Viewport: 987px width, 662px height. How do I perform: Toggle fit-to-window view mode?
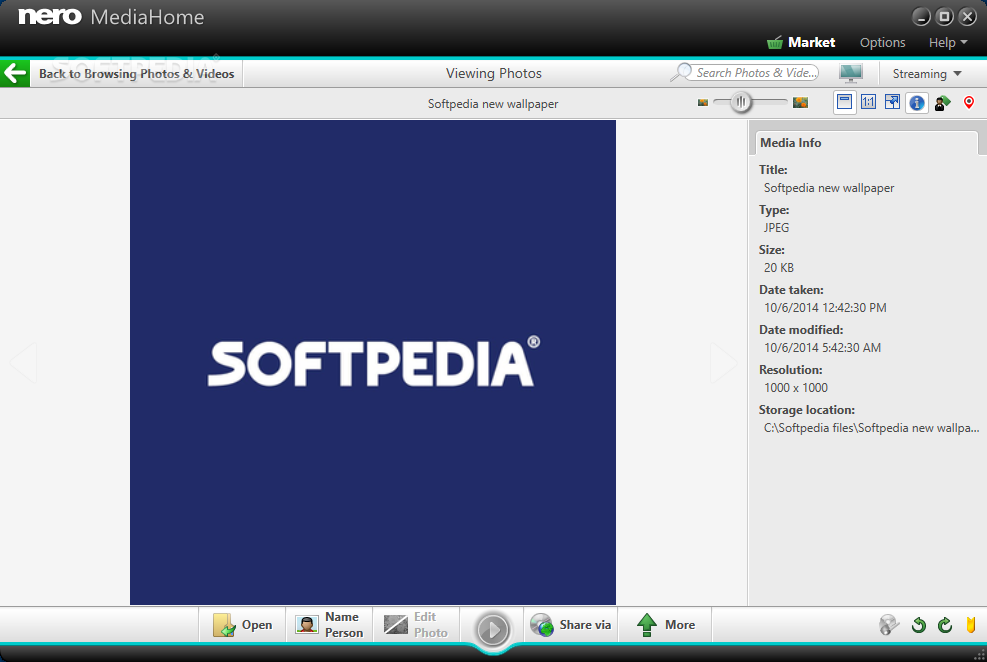[x=844, y=102]
